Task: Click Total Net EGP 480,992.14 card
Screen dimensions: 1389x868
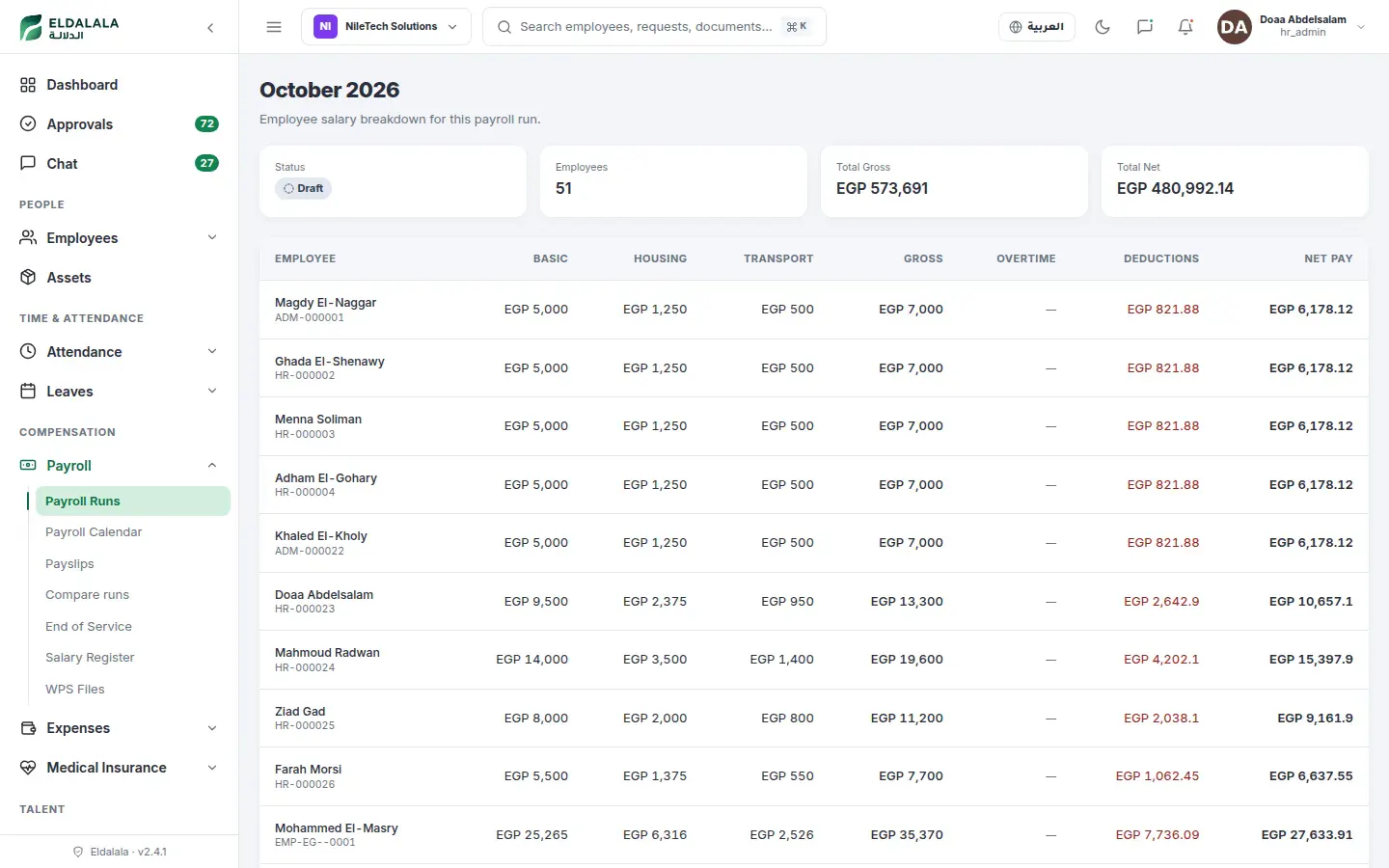Action: [1235, 181]
